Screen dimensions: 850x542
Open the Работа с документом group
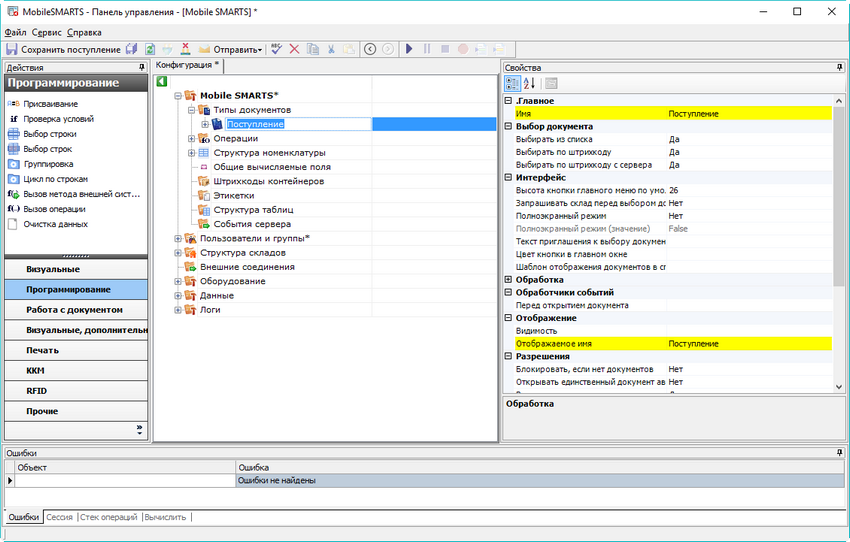tap(76, 310)
